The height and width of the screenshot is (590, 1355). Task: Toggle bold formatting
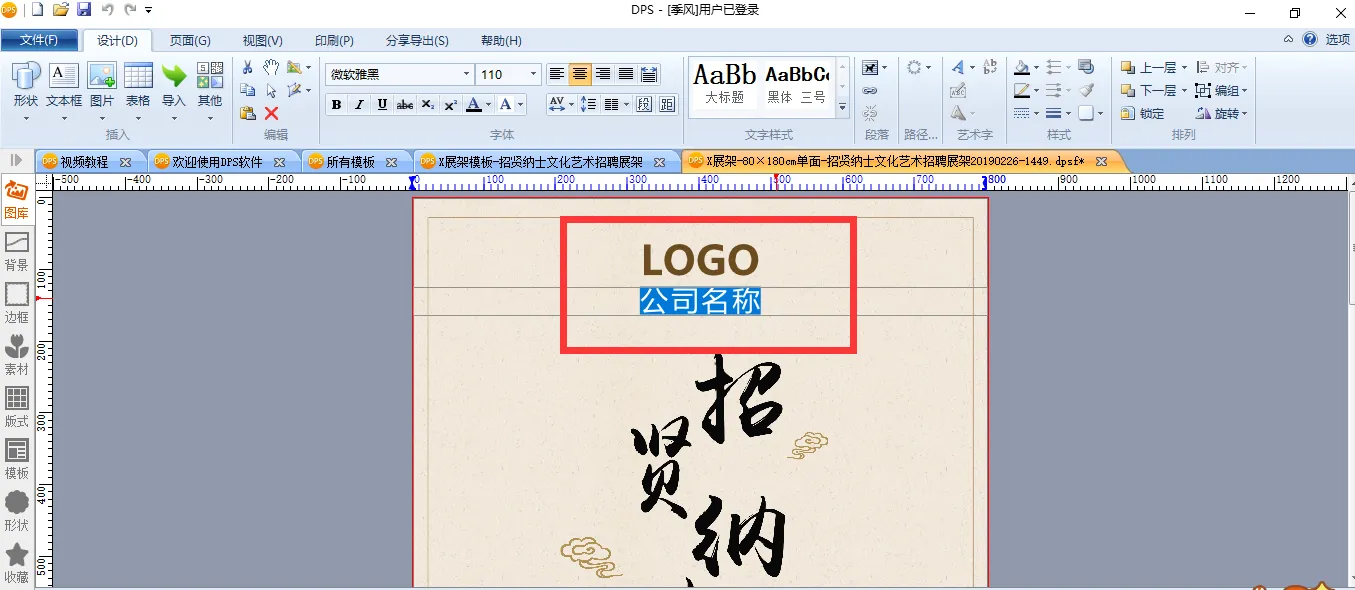pyautogui.click(x=336, y=105)
